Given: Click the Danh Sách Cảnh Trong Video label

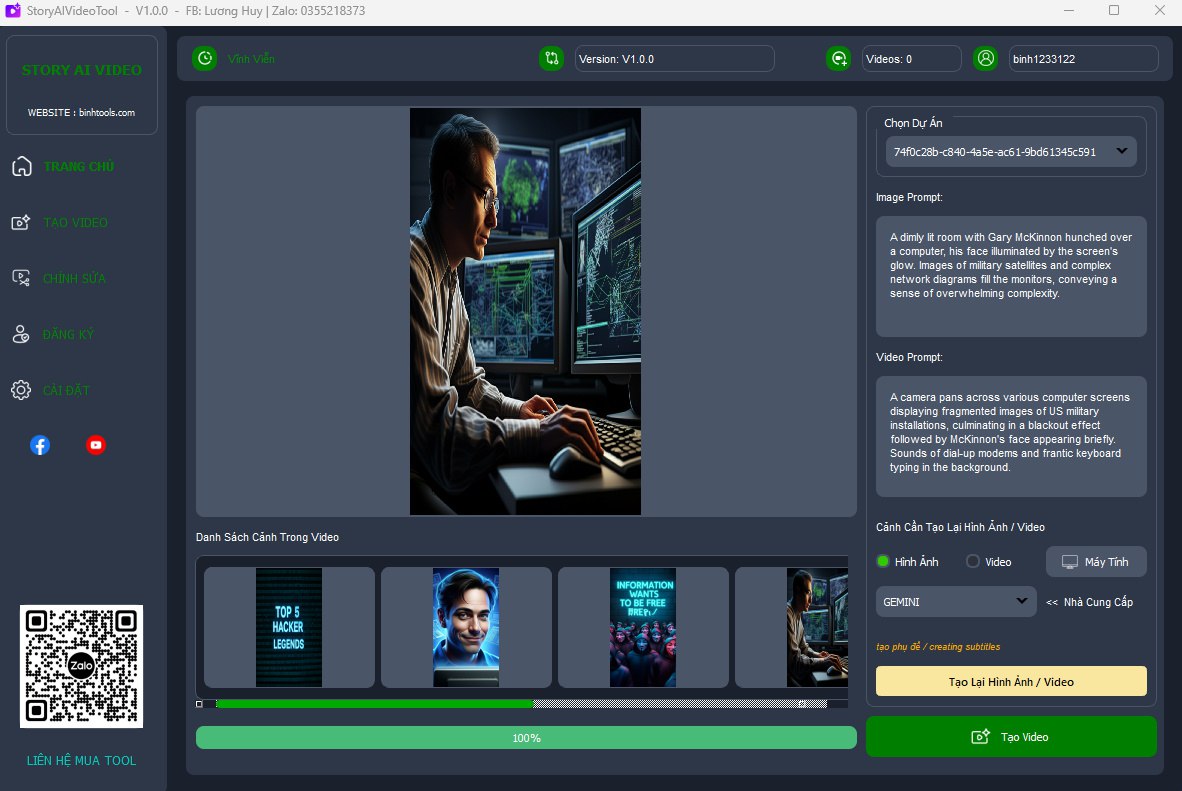Looking at the screenshot, I should (267, 537).
